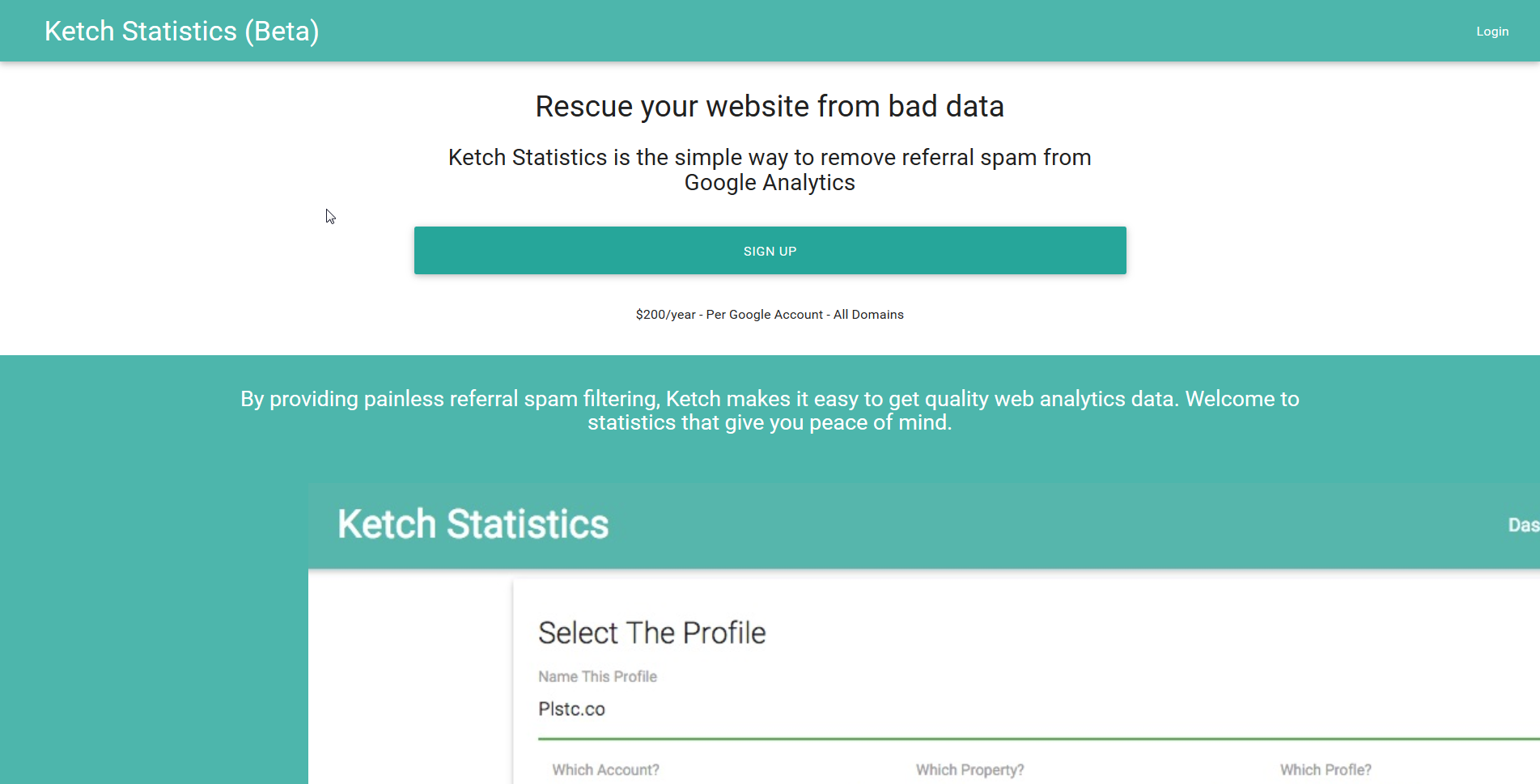The image size is (1540, 784).
Task: Click the Plstc.co profile name field
Action: (572, 709)
